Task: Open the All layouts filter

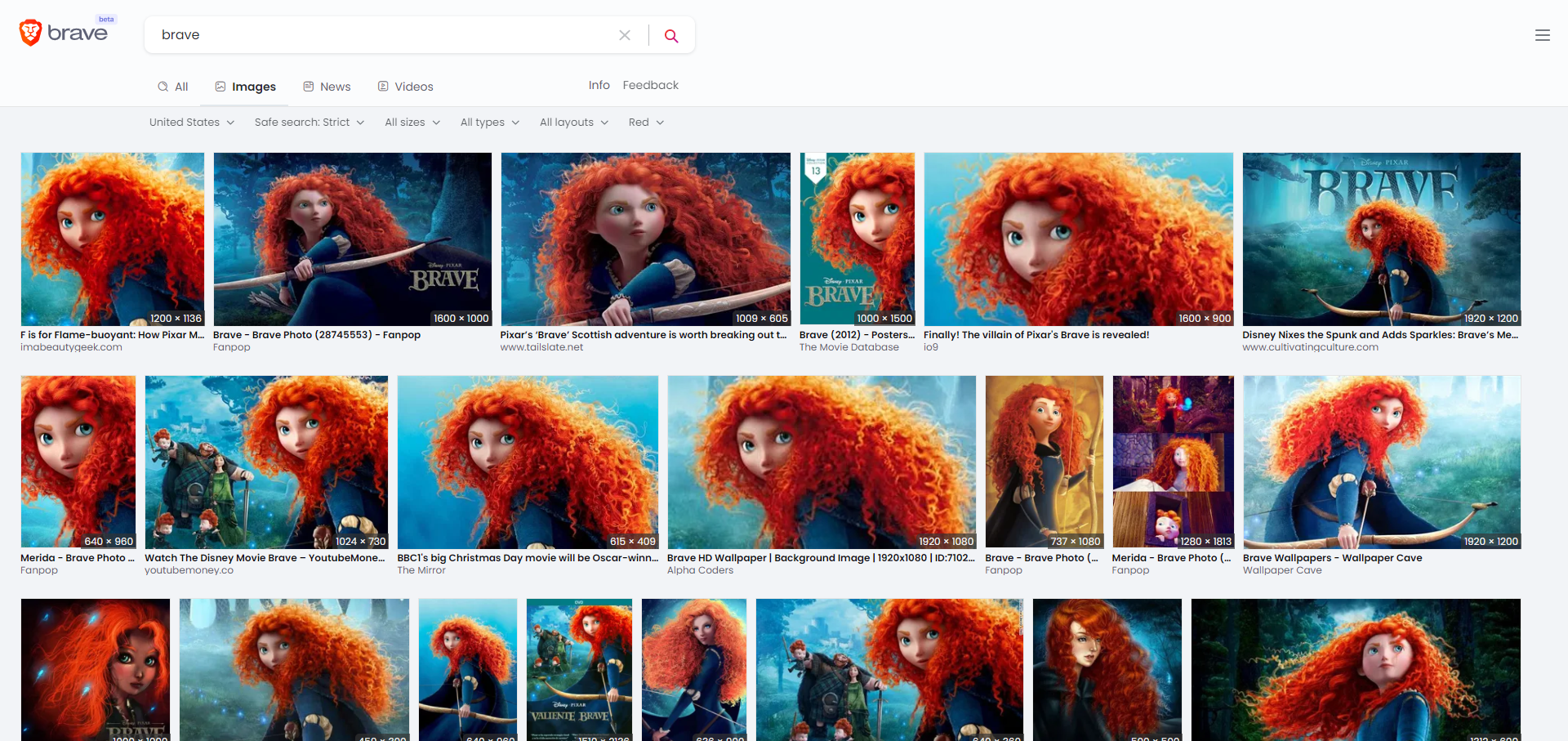Action: coord(574,123)
